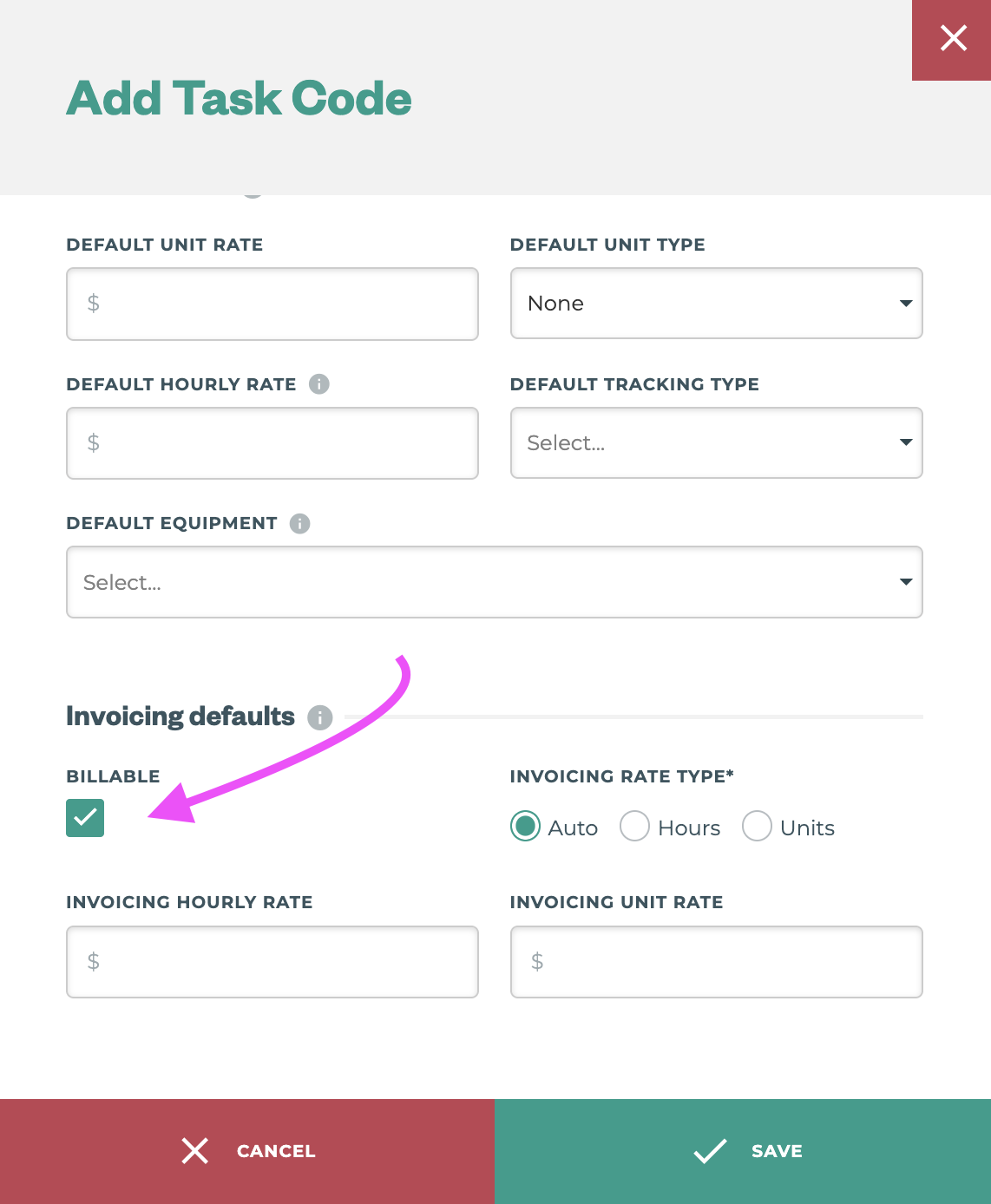Viewport: 991px width, 1204px height.
Task: Open the Default Tracking Type dropdown
Action: [x=716, y=442]
